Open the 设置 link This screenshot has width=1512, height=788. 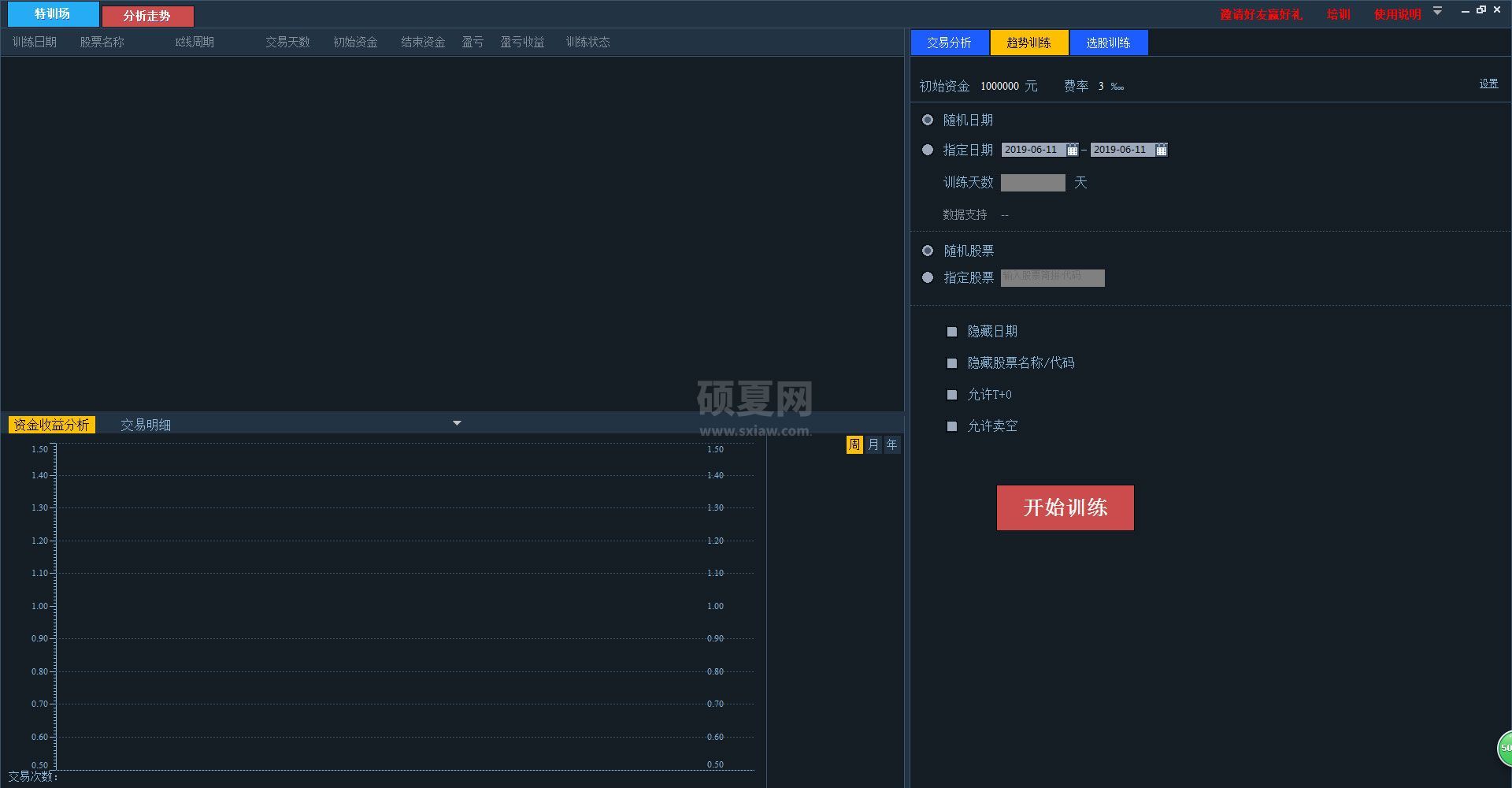pyautogui.click(x=1488, y=84)
